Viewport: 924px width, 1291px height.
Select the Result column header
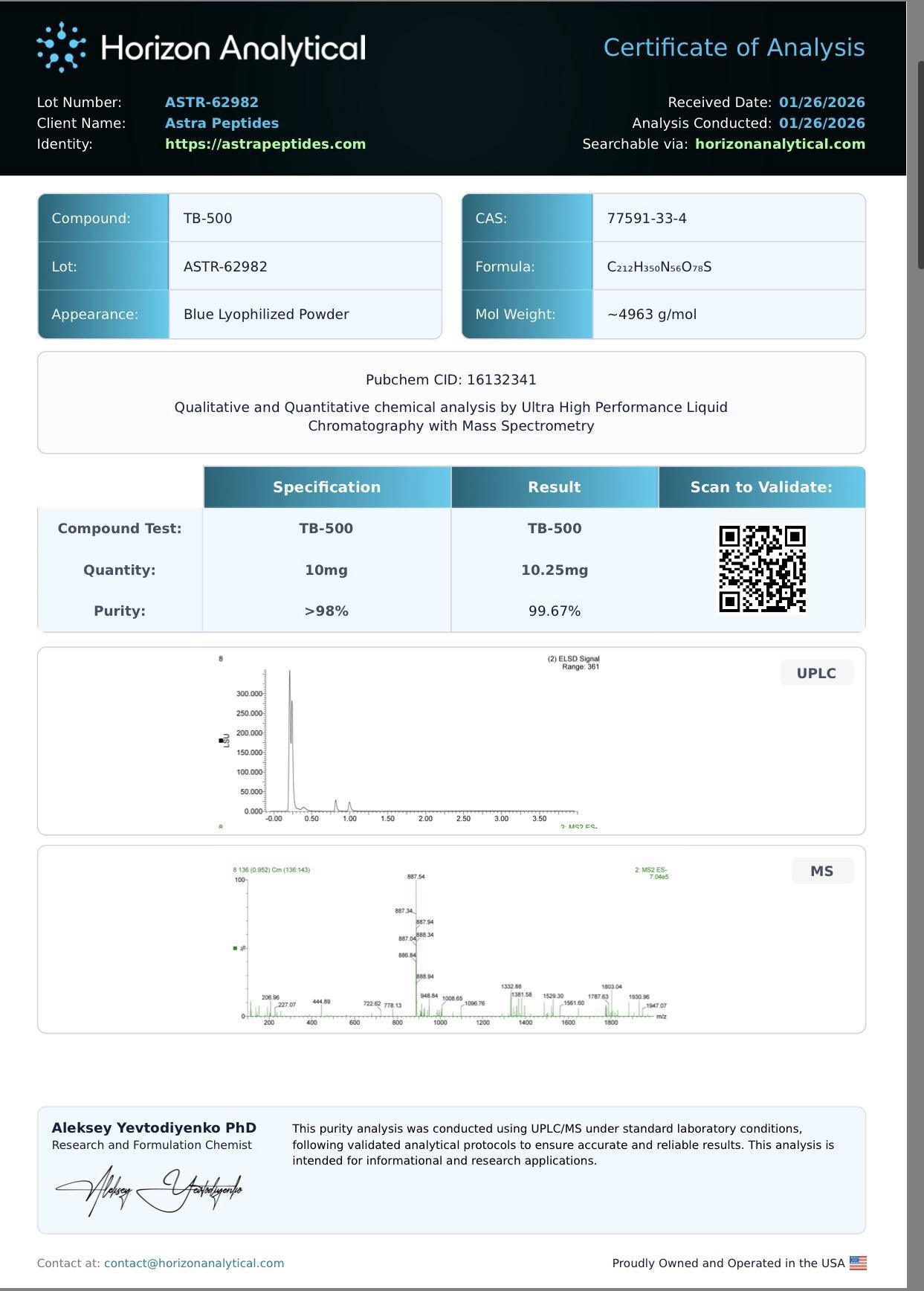pos(554,487)
